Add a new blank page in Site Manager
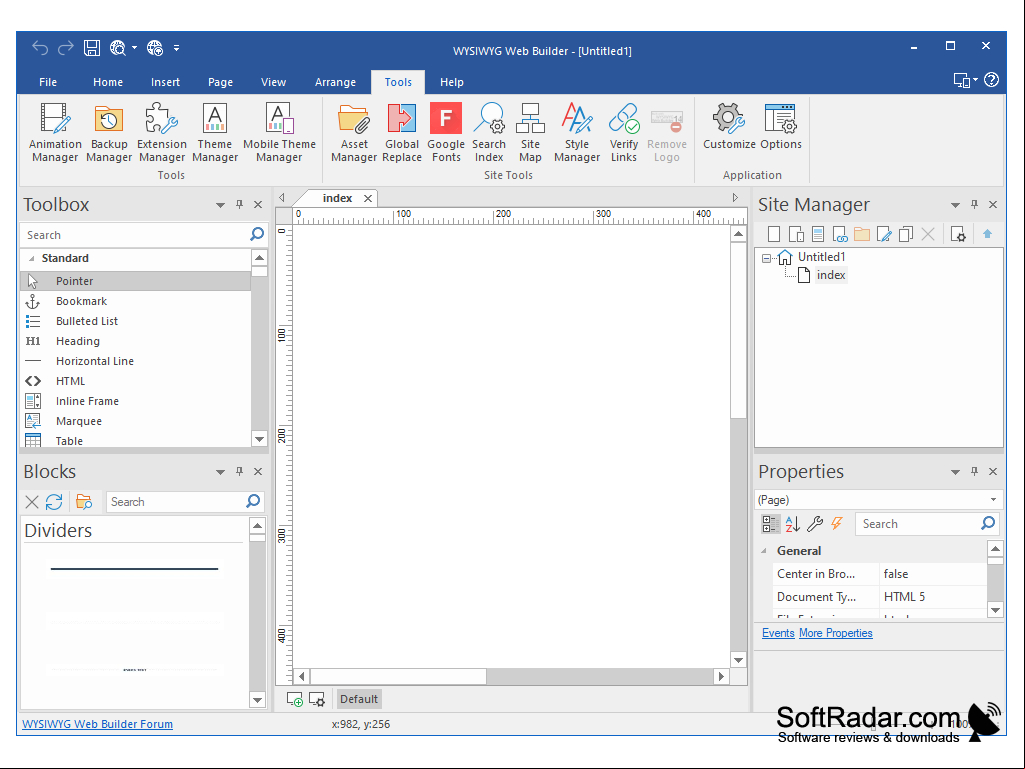The image size is (1025, 769). click(774, 234)
